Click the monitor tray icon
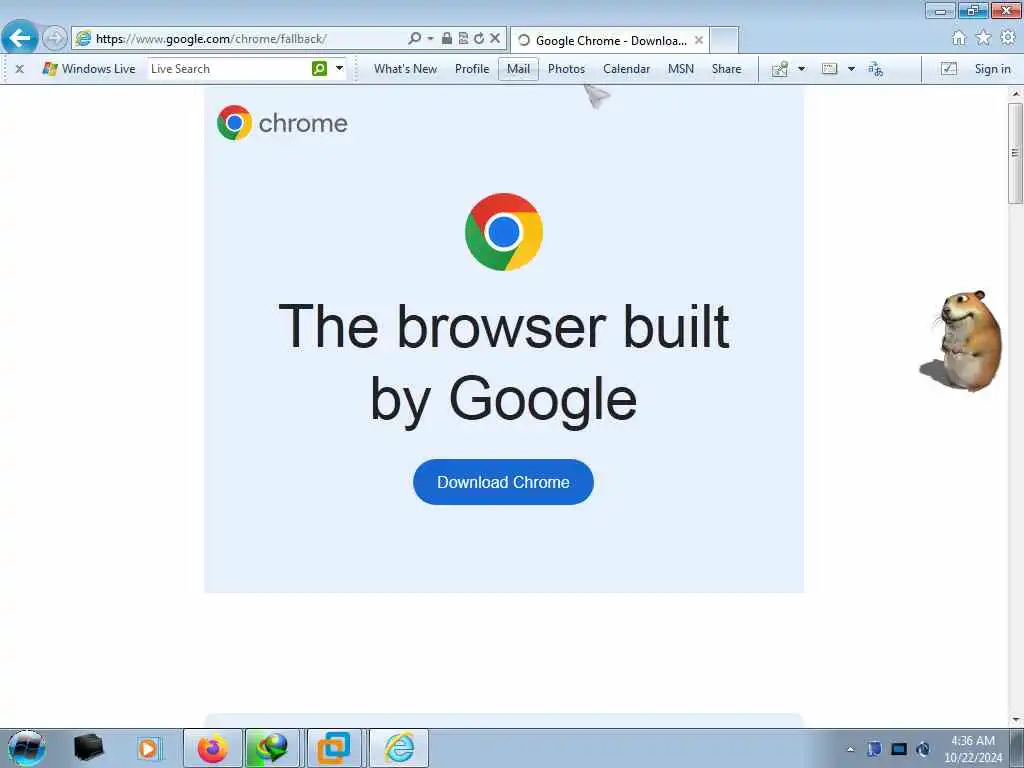Viewport: 1024px width, 768px height. [899, 749]
